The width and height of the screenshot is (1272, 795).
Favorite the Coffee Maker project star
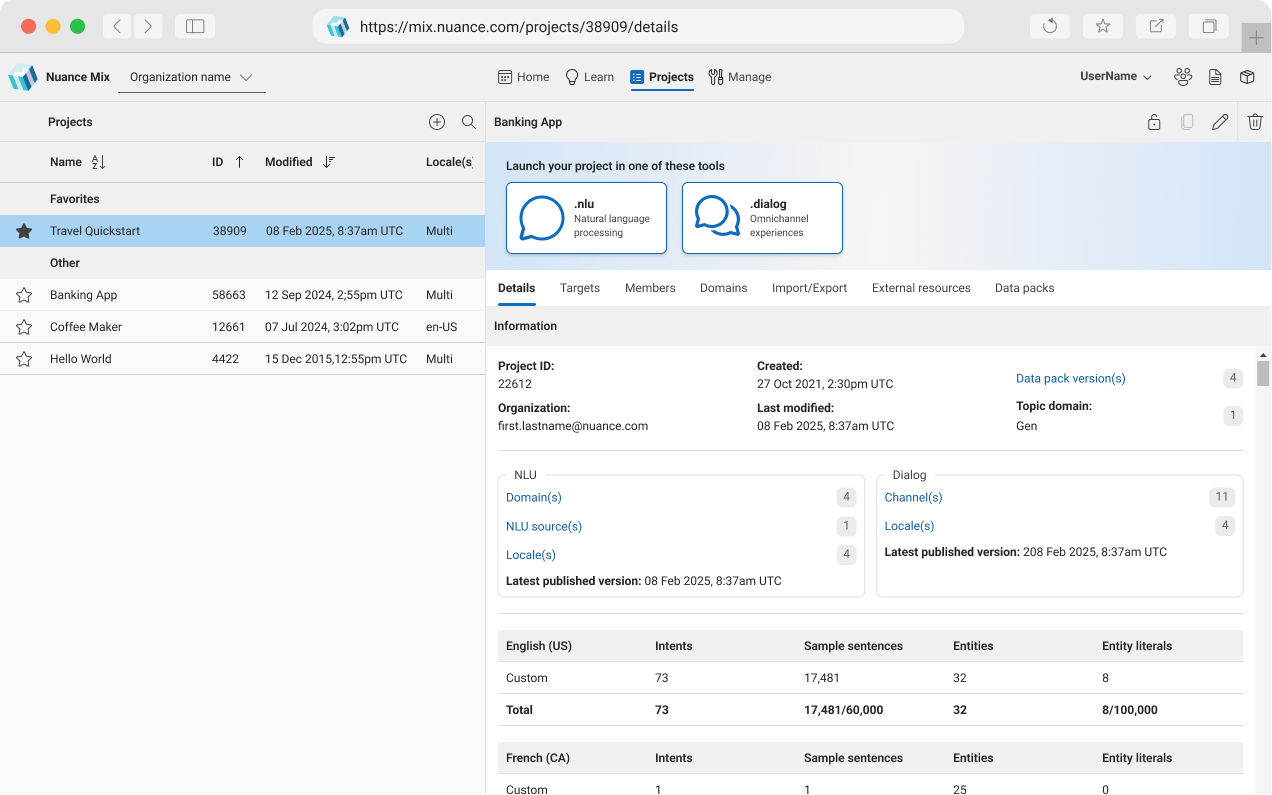(x=24, y=327)
